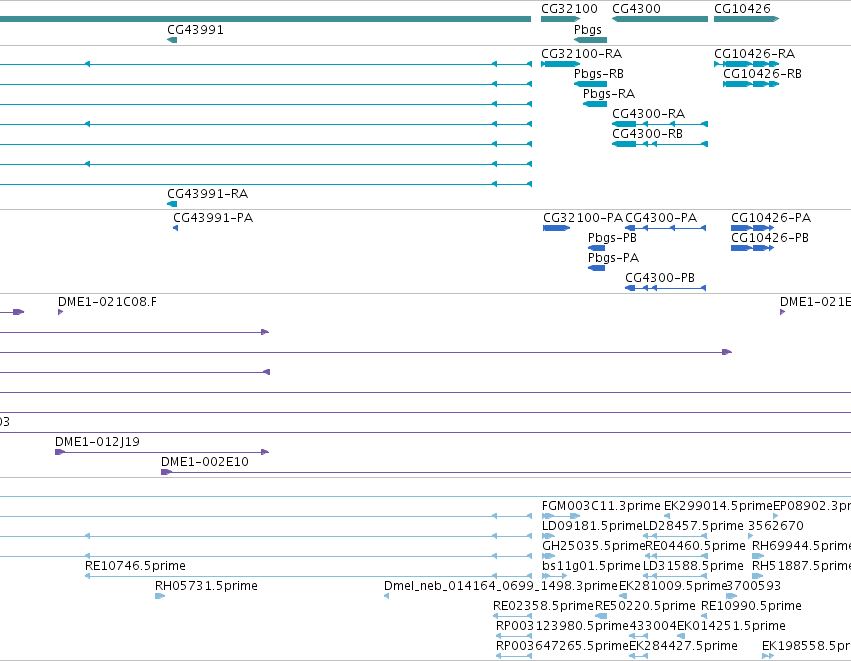The width and height of the screenshot is (851, 661).
Task: Select the CG43991 gene label
Action: point(195,30)
